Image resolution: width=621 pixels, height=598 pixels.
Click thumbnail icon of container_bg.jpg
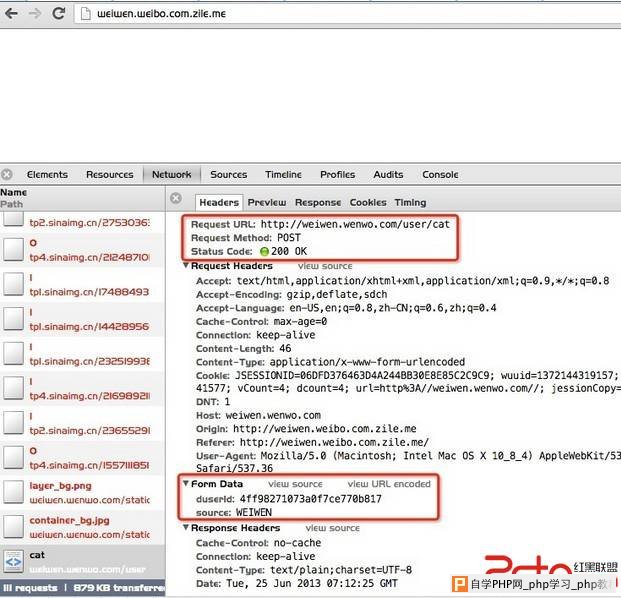click(x=13, y=527)
